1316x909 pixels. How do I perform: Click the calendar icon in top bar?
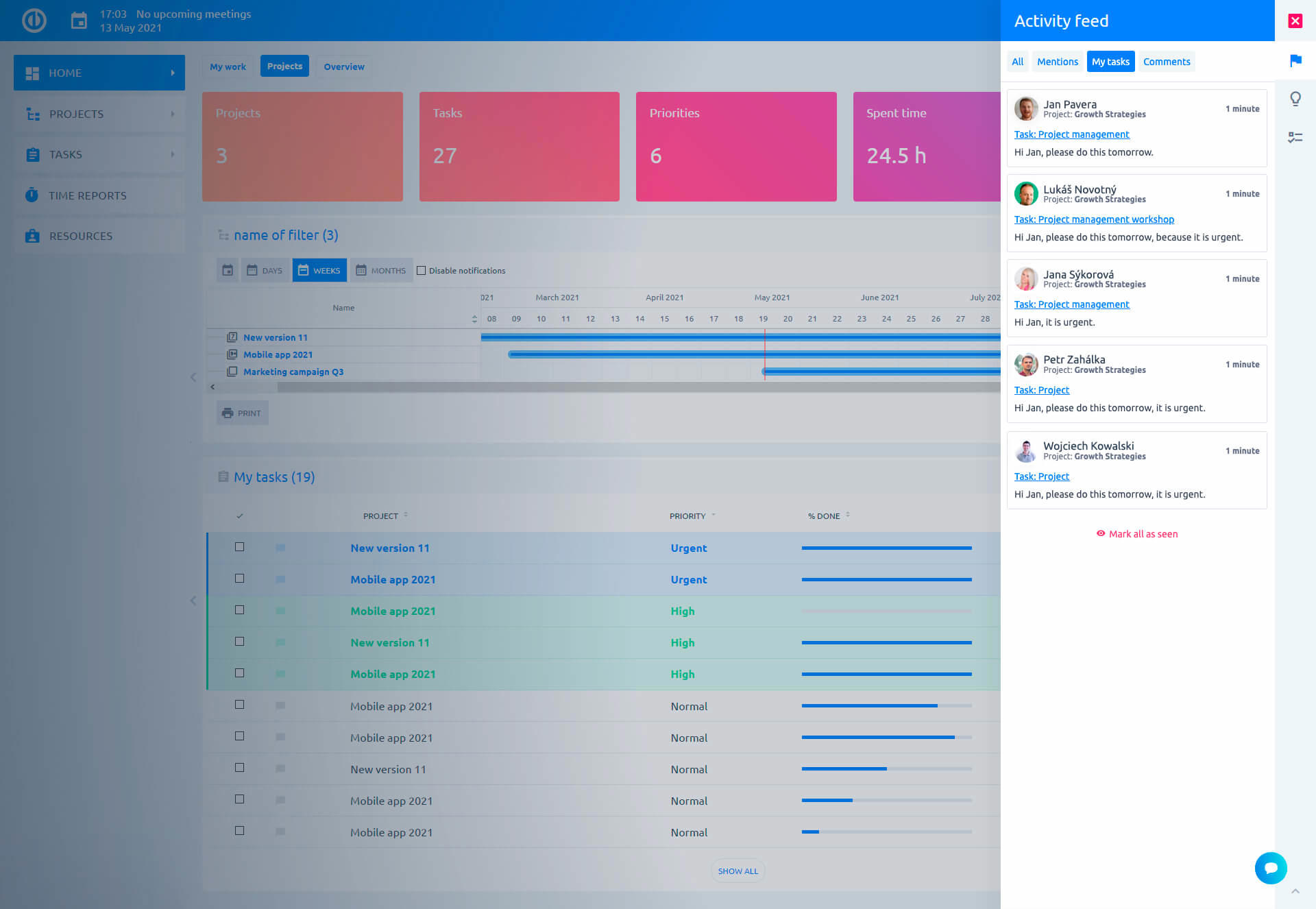pyautogui.click(x=80, y=21)
